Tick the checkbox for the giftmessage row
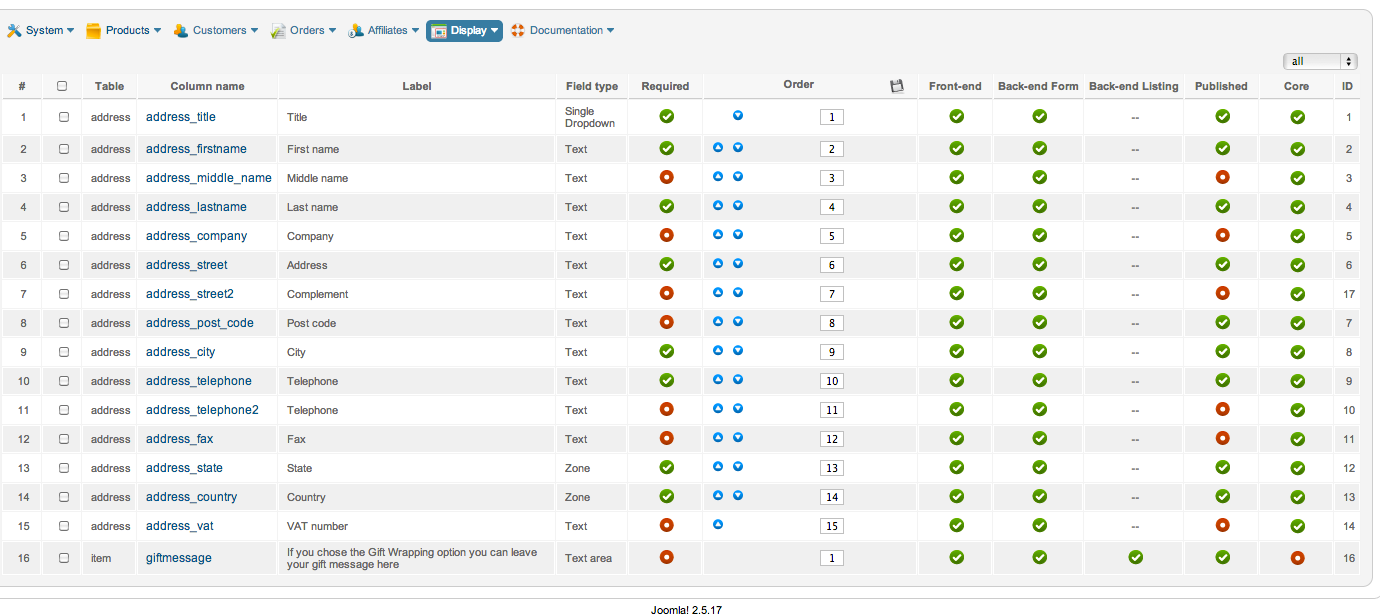The width and height of the screenshot is (1380, 615). tap(64, 558)
